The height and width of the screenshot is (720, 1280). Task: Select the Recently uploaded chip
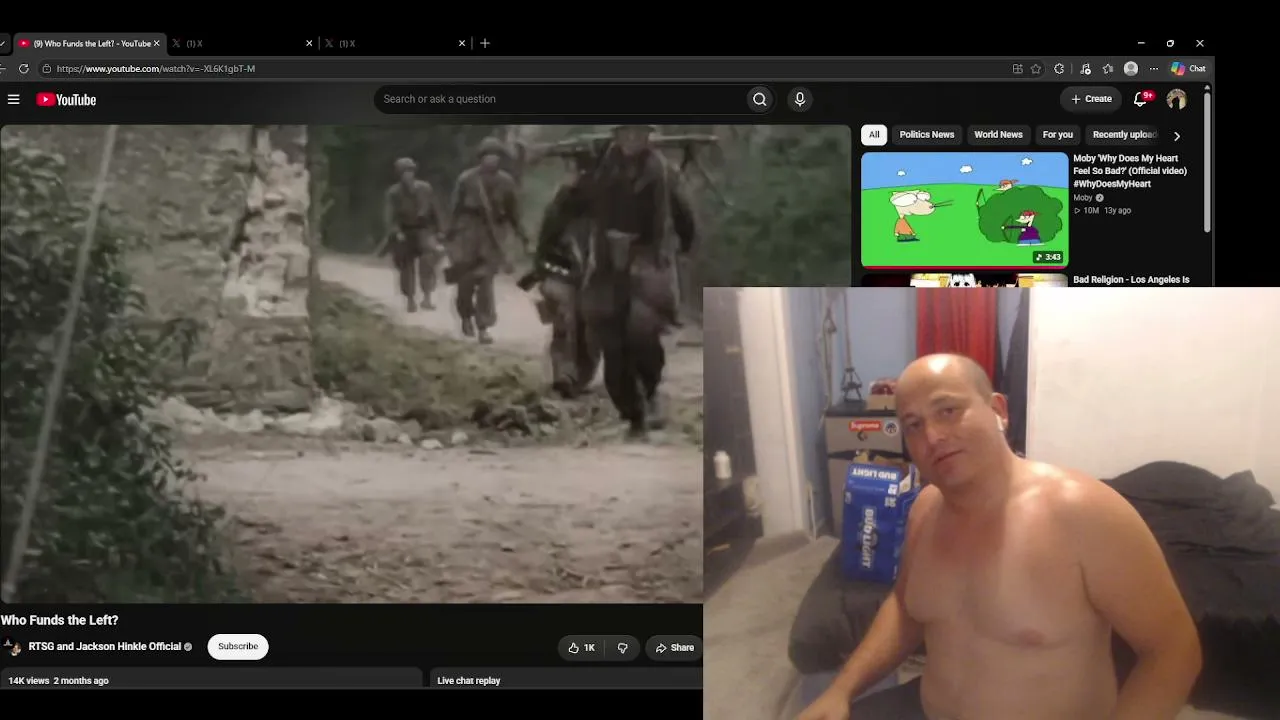[x=1124, y=135]
